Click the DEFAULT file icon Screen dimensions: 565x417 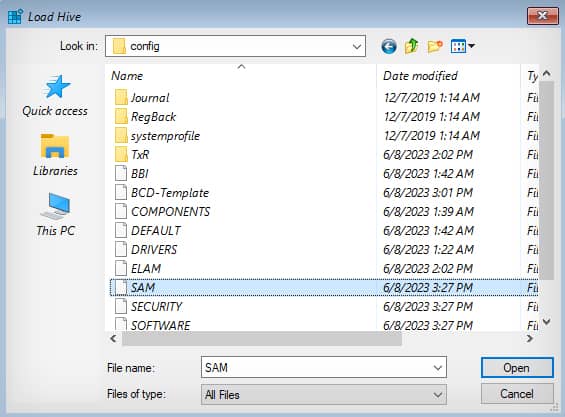pos(121,231)
